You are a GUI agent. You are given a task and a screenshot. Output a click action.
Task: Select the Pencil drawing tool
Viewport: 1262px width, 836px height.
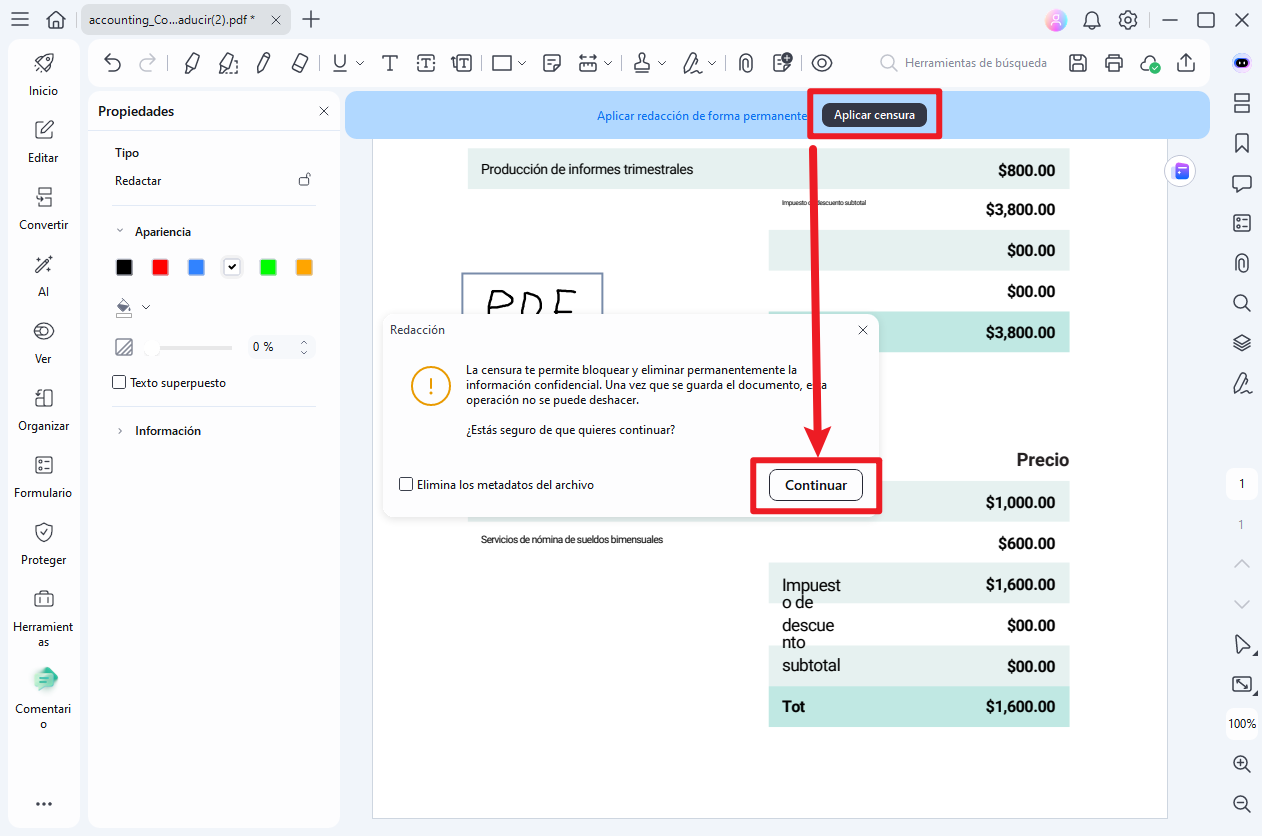263,62
